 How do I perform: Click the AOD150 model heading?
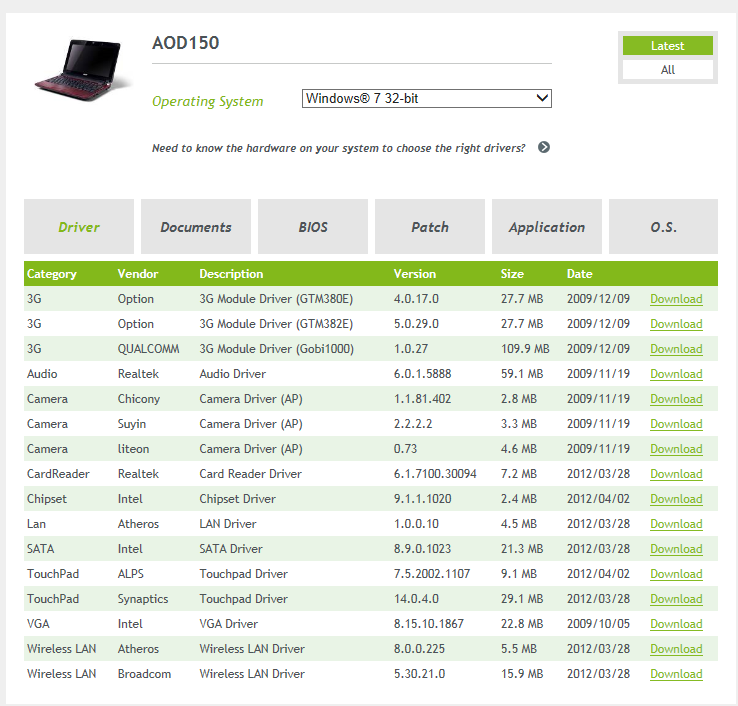click(185, 43)
